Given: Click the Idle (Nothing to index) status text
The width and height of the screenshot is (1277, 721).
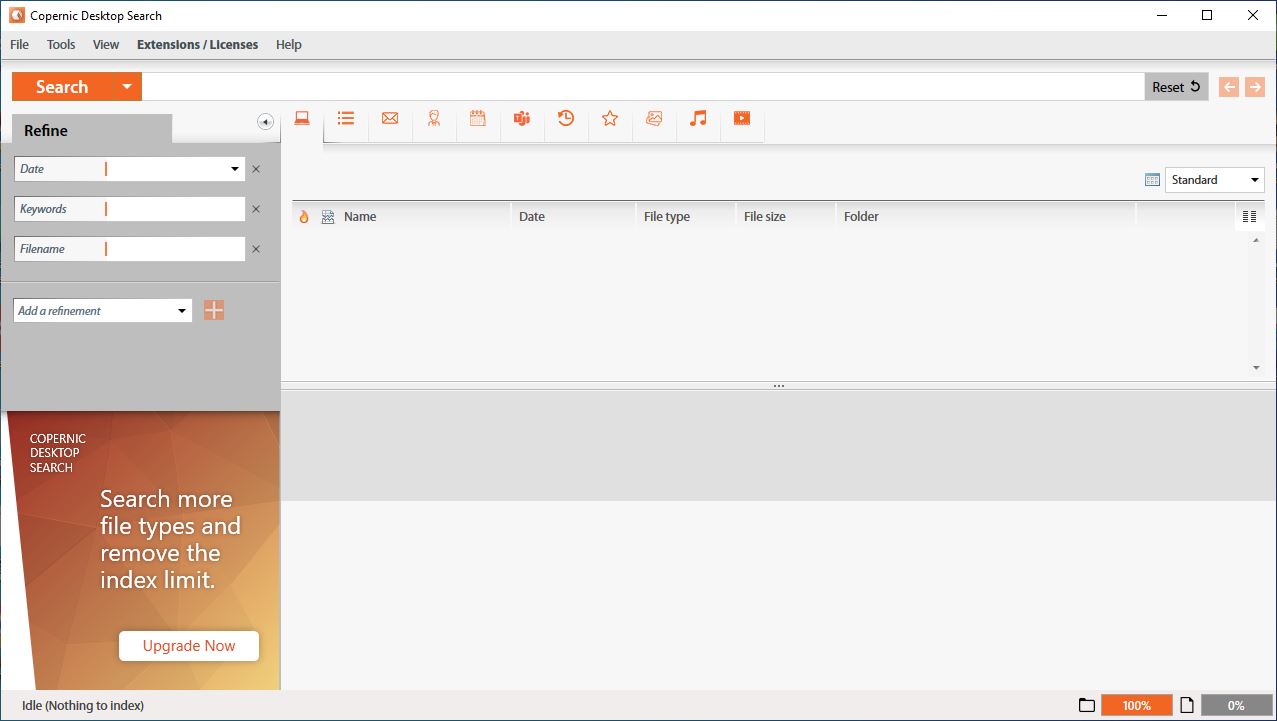Looking at the screenshot, I should [83, 705].
